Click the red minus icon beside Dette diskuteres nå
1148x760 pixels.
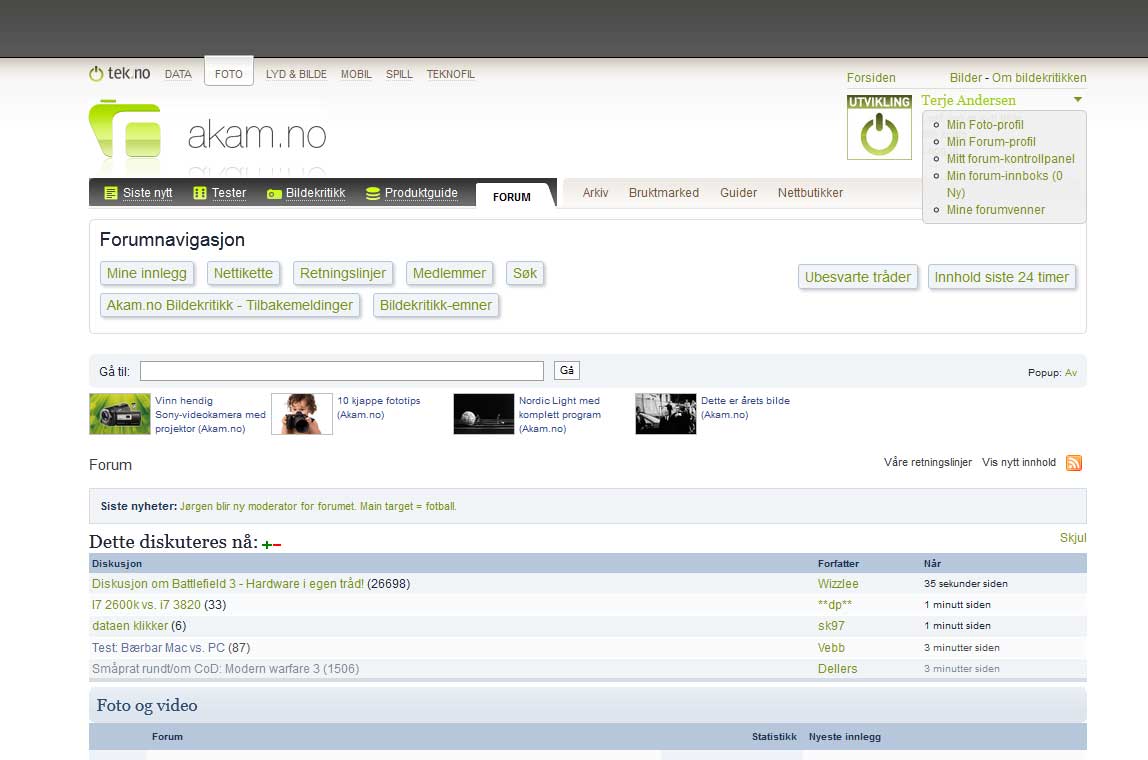pyautogui.click(x=277, y=545)
